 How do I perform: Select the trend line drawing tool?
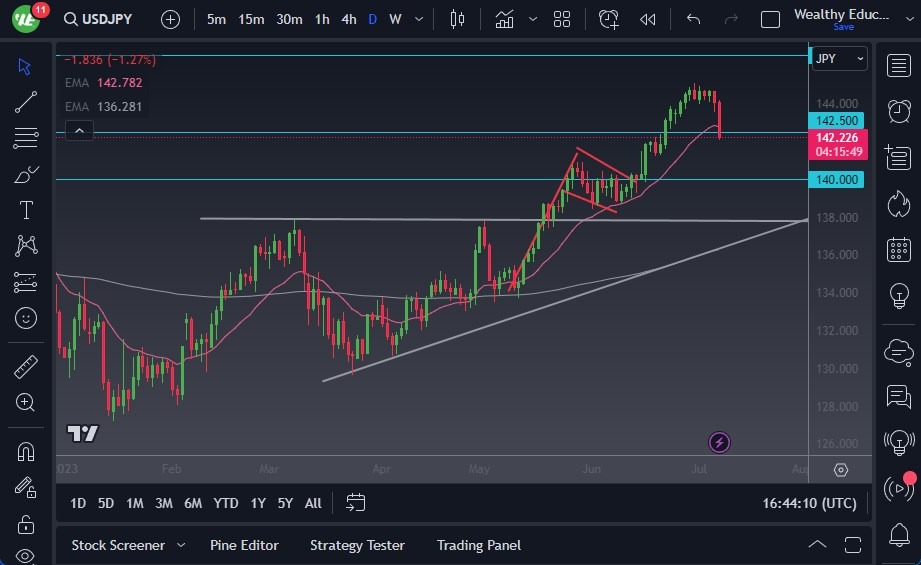point(26,102)
